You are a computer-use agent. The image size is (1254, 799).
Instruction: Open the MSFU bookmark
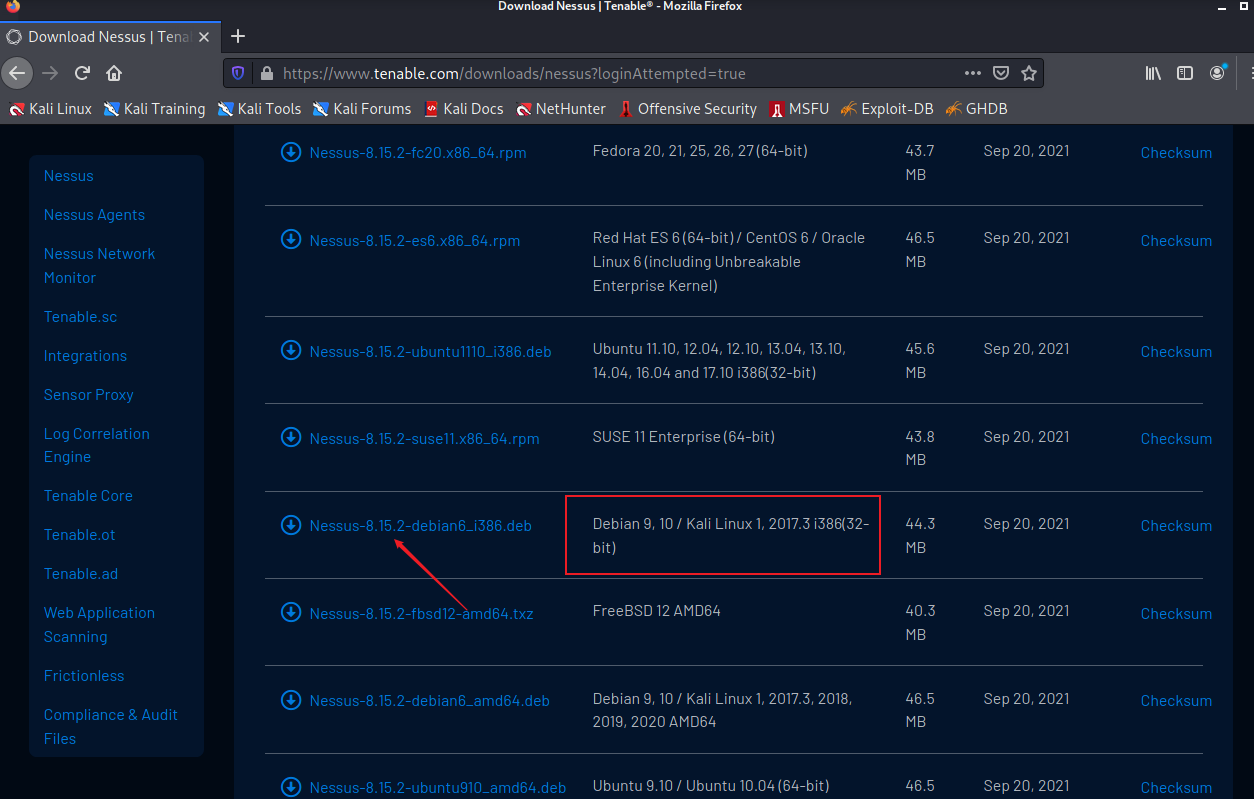[799, 109]
